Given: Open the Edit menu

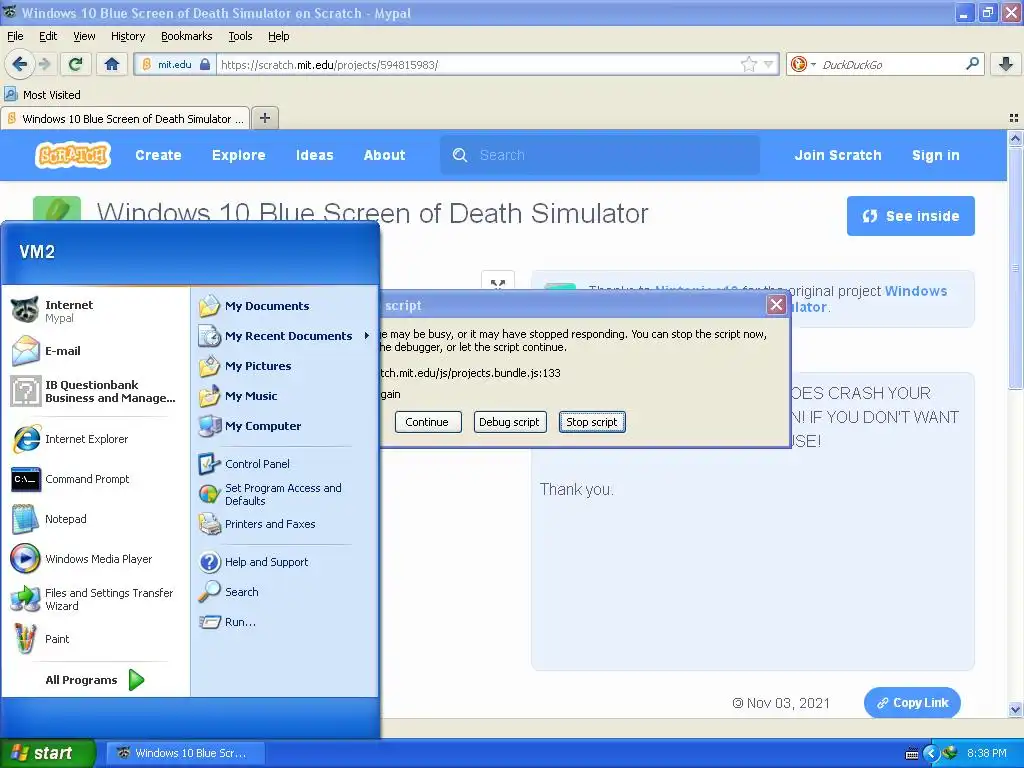Looking at the screenshot, I should click(x=48, y=36).
